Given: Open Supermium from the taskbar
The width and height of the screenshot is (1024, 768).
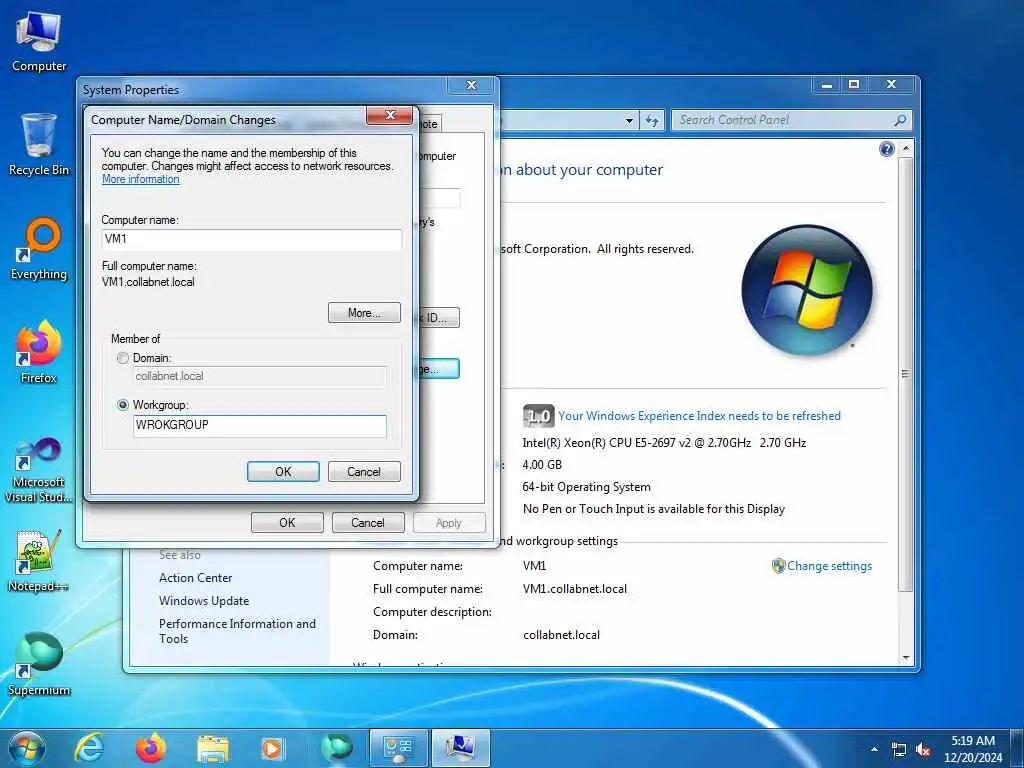Looking at the screenshot, I should click(x=336, y=748).
